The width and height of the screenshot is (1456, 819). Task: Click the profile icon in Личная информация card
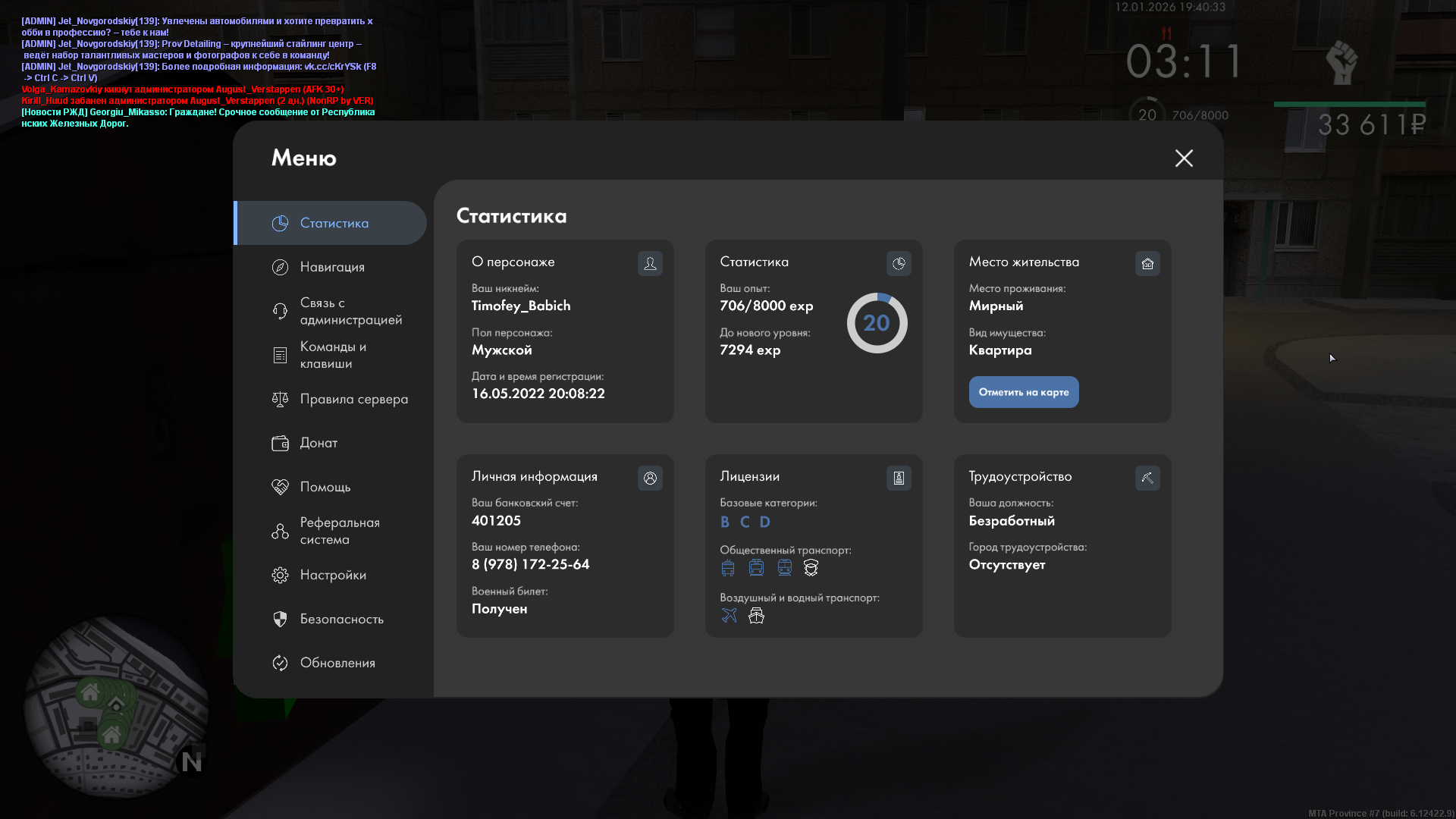[x=650, y=478]
